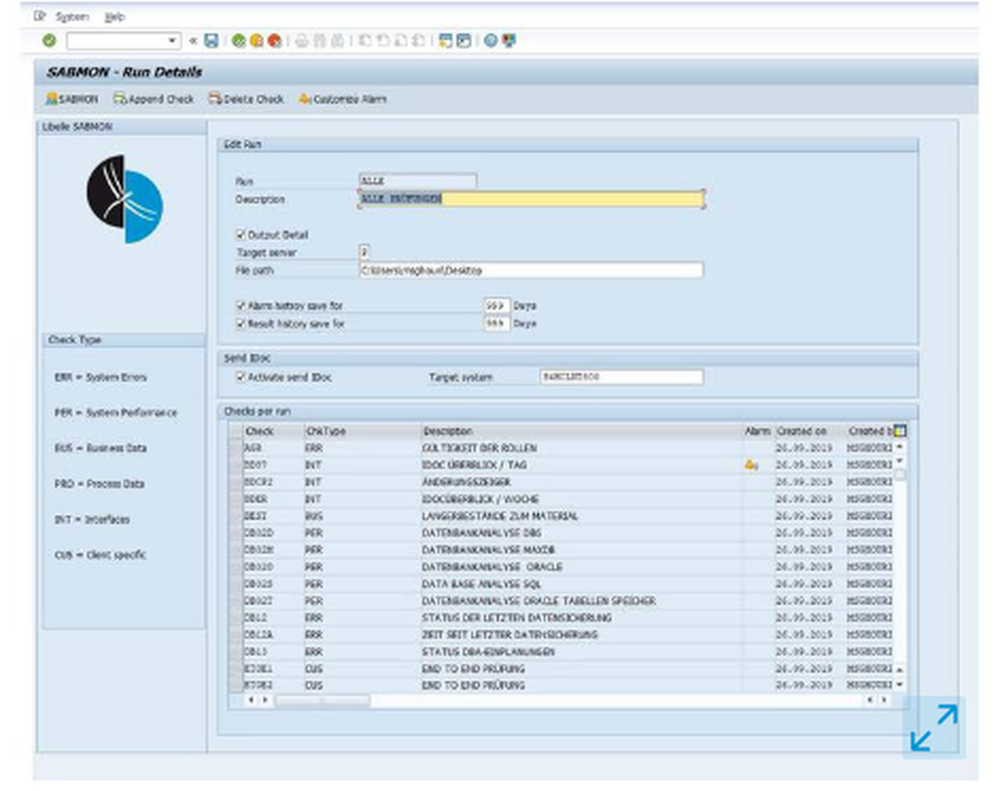Collapse the command field with the chevron

point(193,41)
